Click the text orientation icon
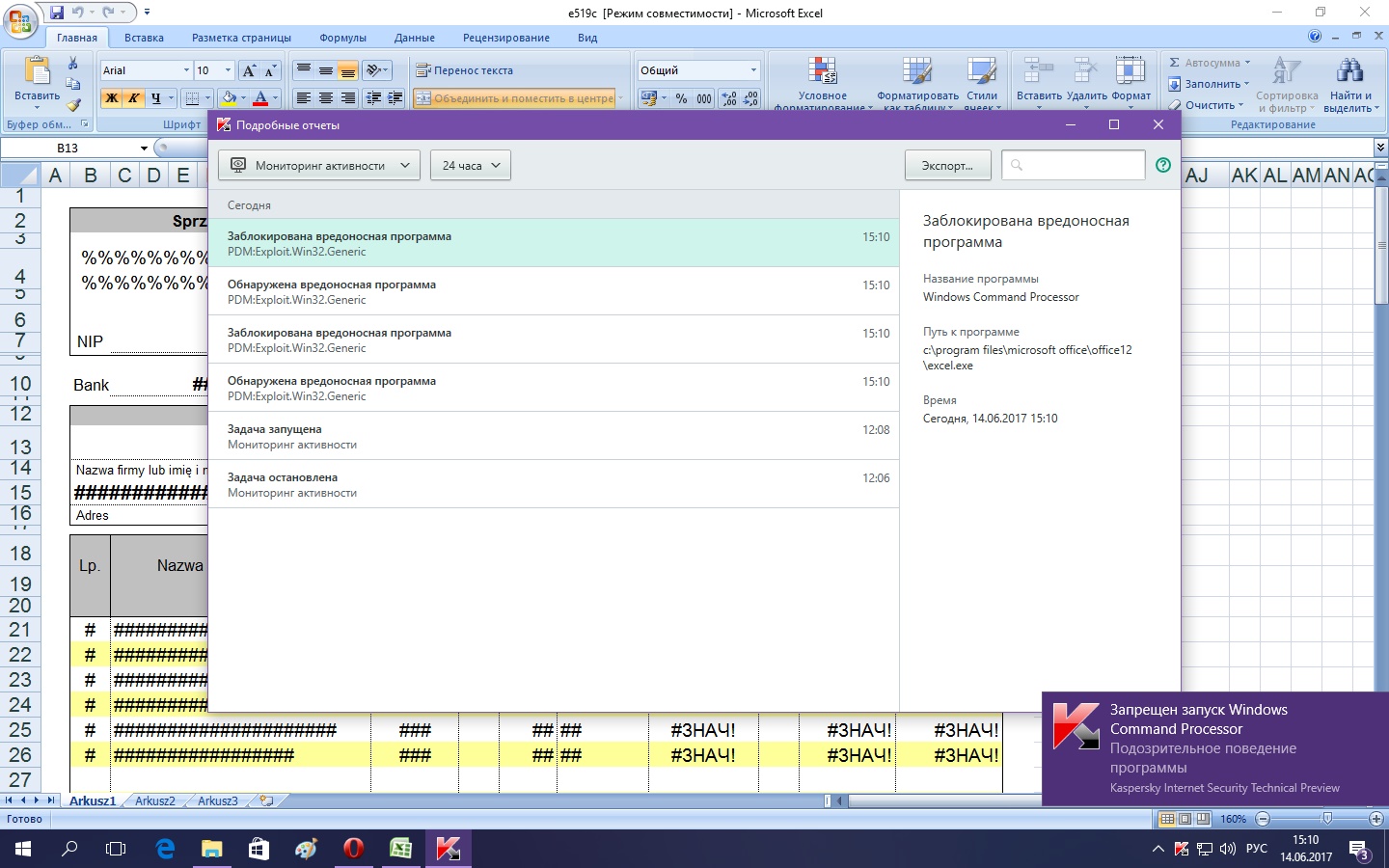This screenshot has width=1389, height=868. [374, 70]
